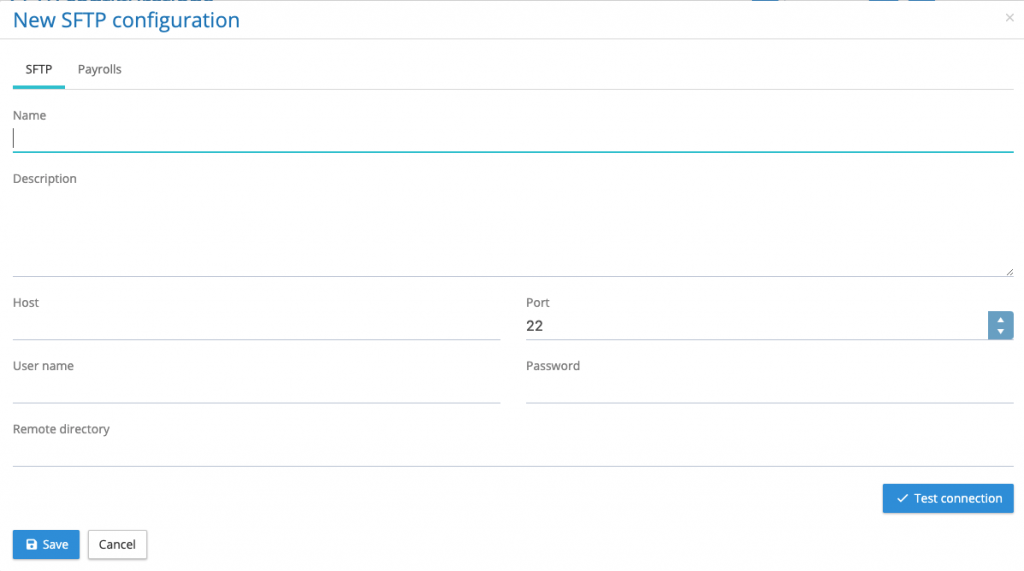
Task: Click the checkmark icon on Test connection
Action: tap(902, 499)
